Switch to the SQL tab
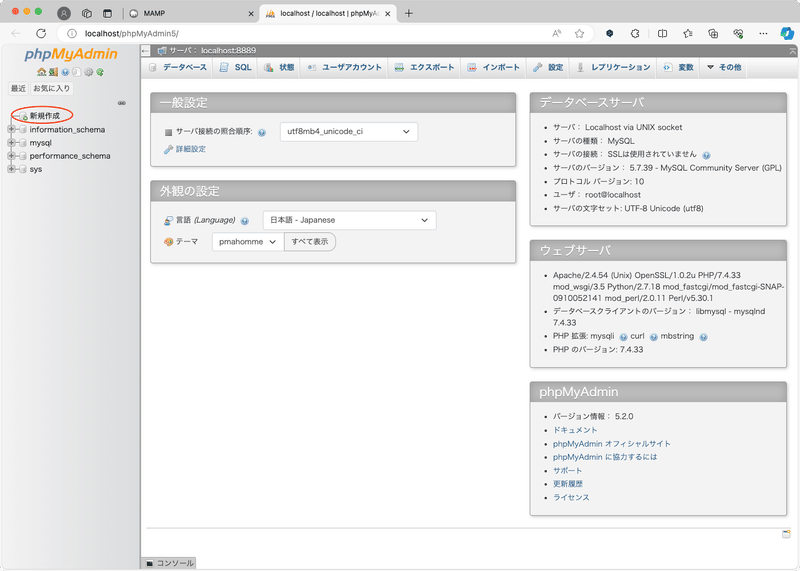 (235, 67)
